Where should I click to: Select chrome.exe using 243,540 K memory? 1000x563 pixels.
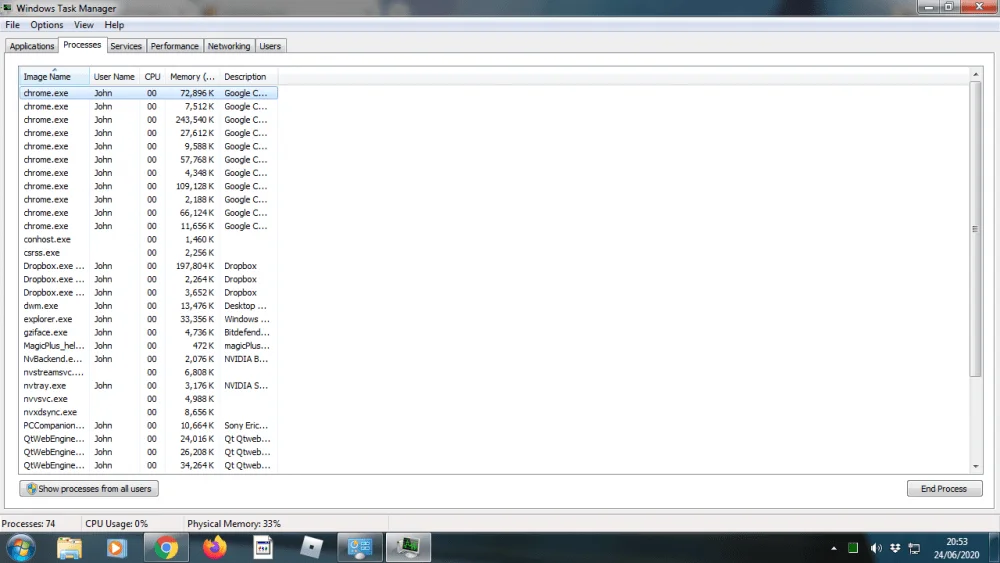pos(148,120)
